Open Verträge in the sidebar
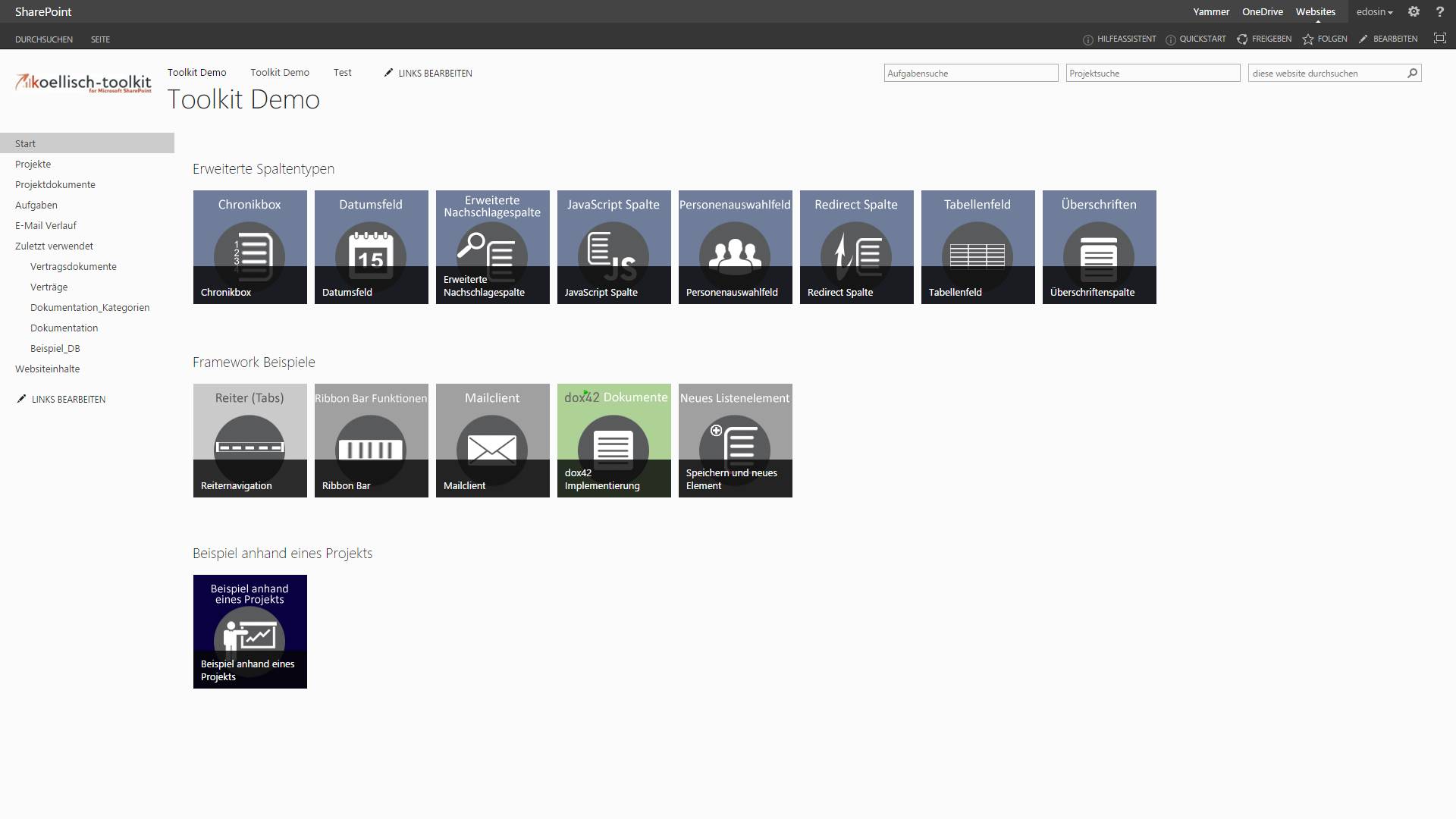 tap(49, 287)
